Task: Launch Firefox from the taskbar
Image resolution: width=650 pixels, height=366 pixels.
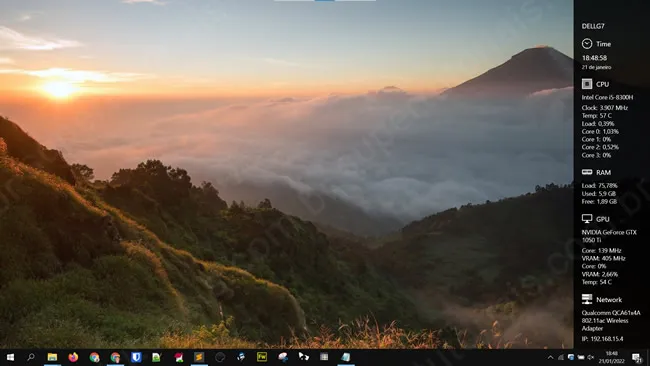Action: (73, 357)
